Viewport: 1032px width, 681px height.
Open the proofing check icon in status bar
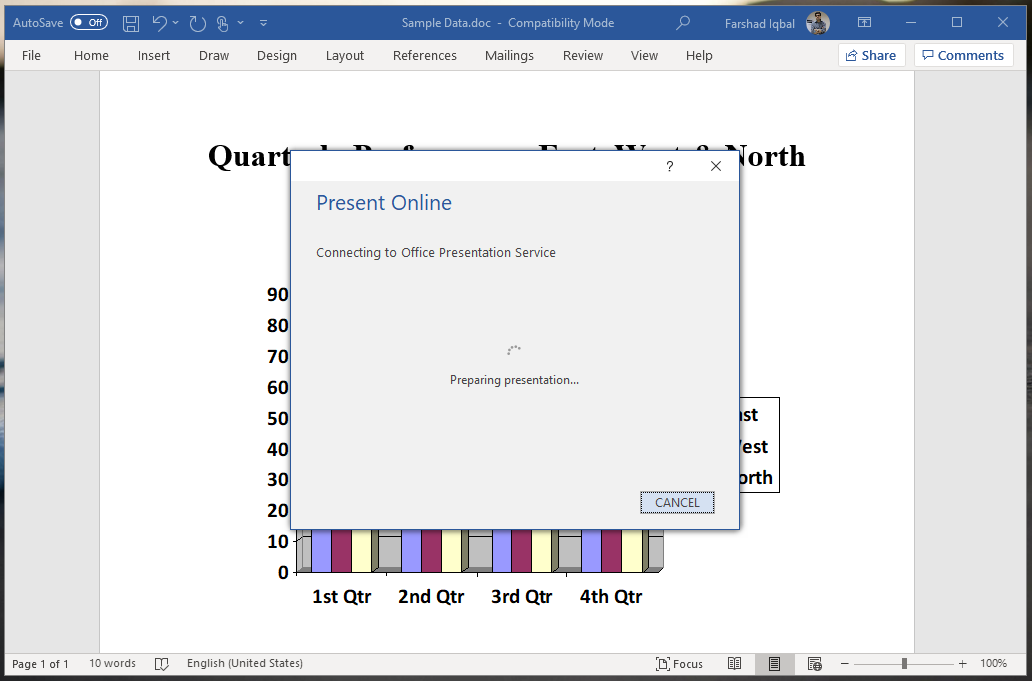[162, 663]
